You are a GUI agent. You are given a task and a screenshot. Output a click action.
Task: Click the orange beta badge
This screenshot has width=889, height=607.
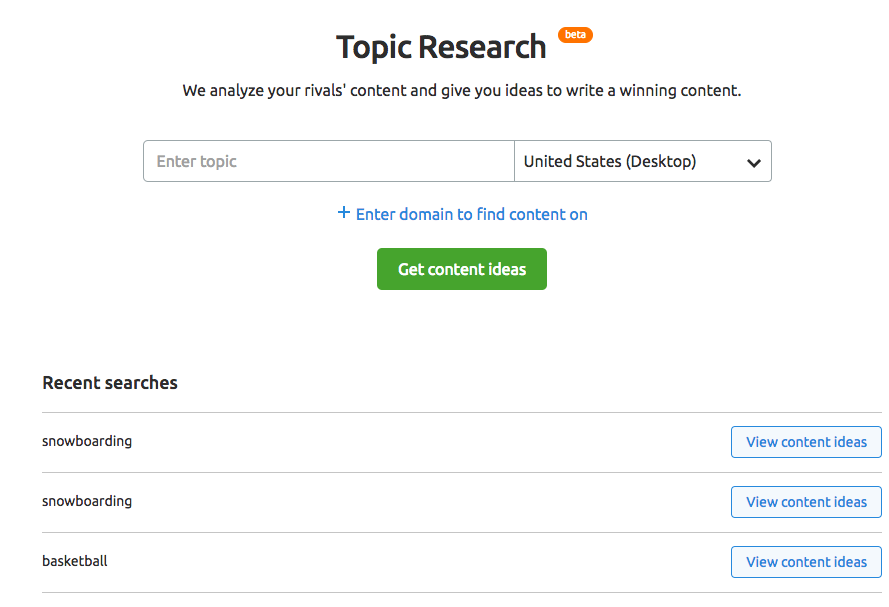click(575, 35)
